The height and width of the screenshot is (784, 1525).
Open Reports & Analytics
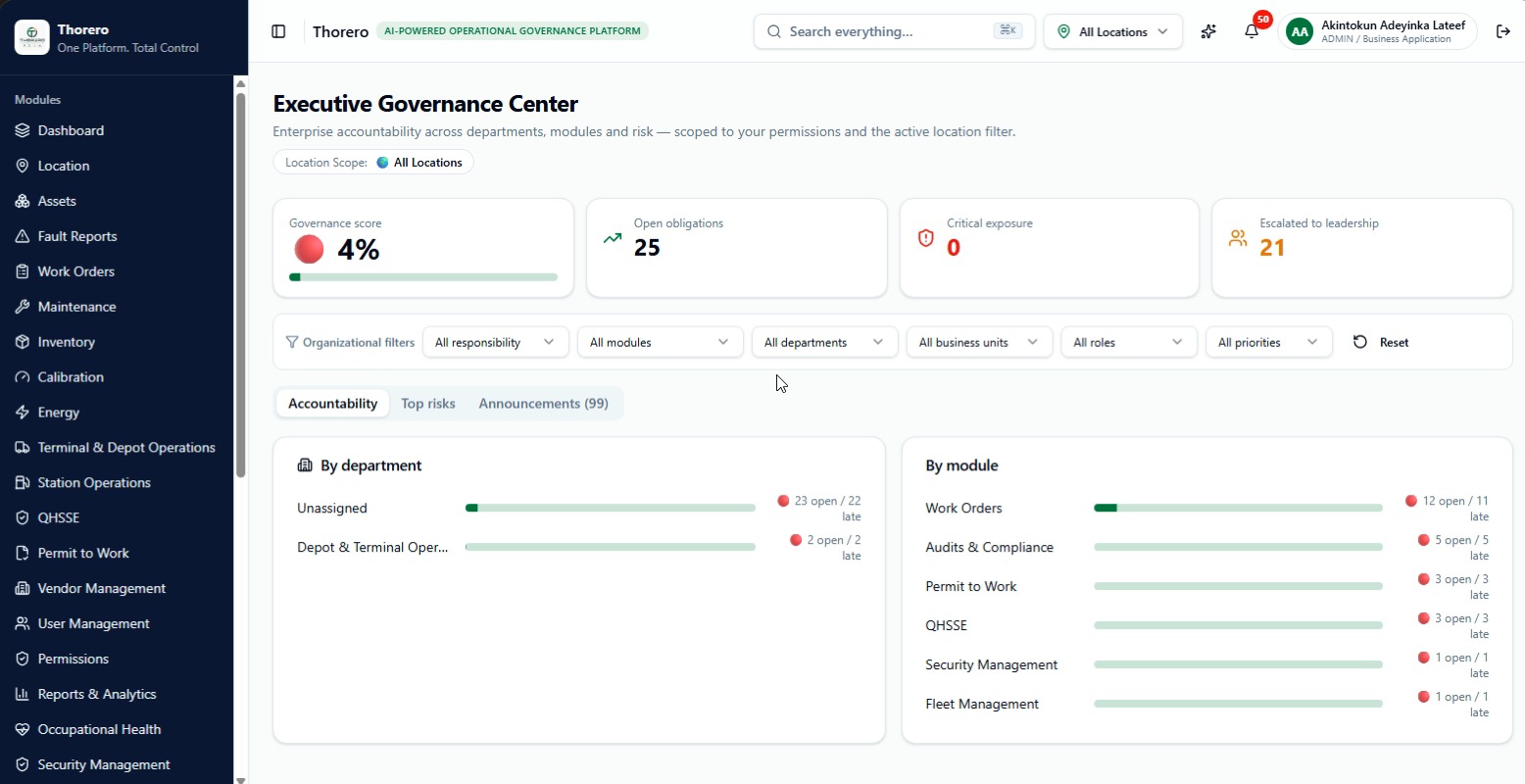[x=97, y=695]
